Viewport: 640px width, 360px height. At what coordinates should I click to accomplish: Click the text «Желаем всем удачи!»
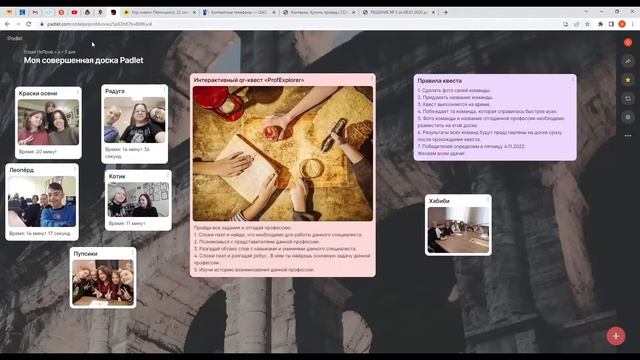point(441,153)
